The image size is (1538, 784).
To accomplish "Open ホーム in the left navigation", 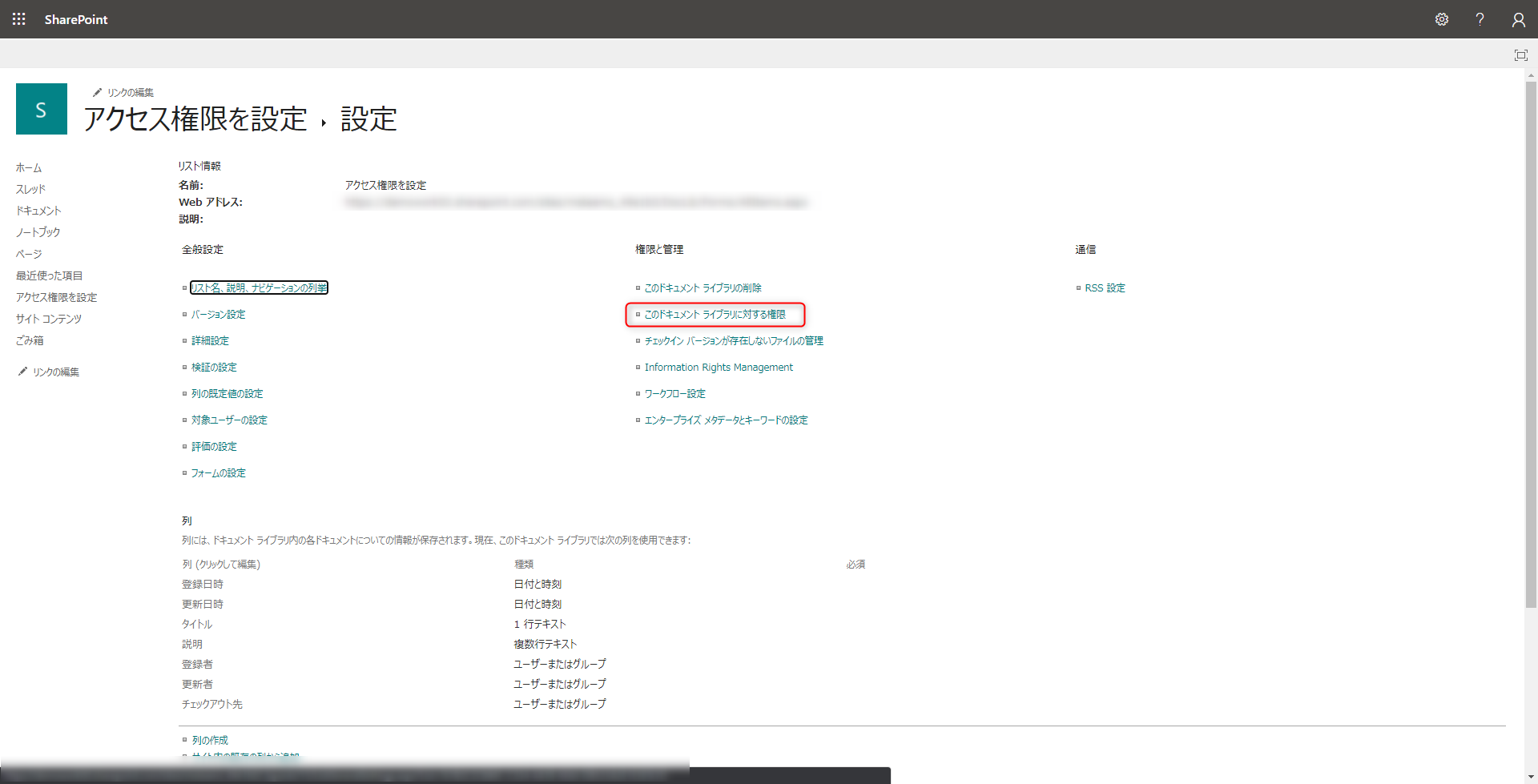I will (x=29, y=167).
